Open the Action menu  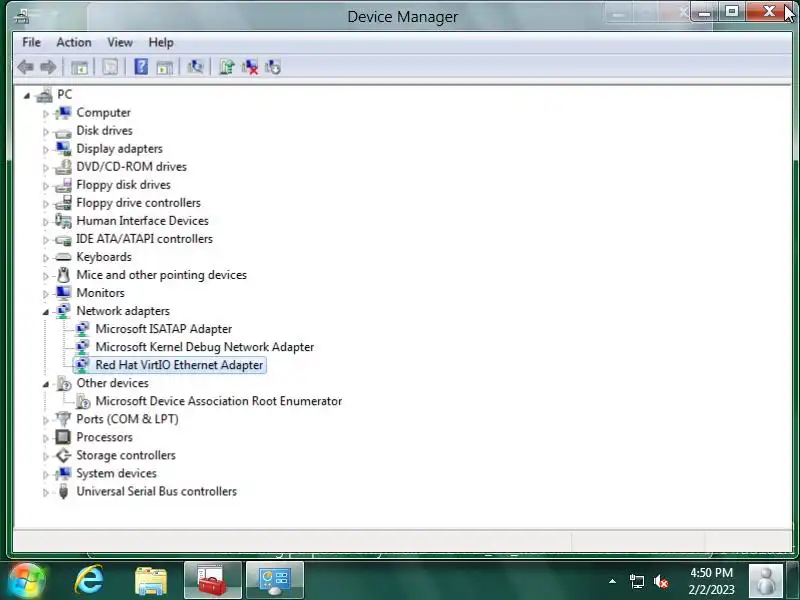point(74,42)
